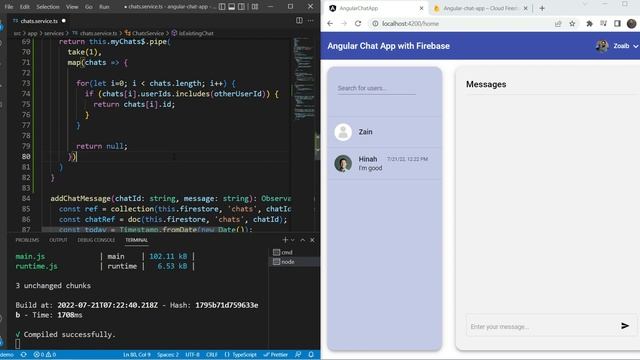Open the Edit menu

coord(24,7)
